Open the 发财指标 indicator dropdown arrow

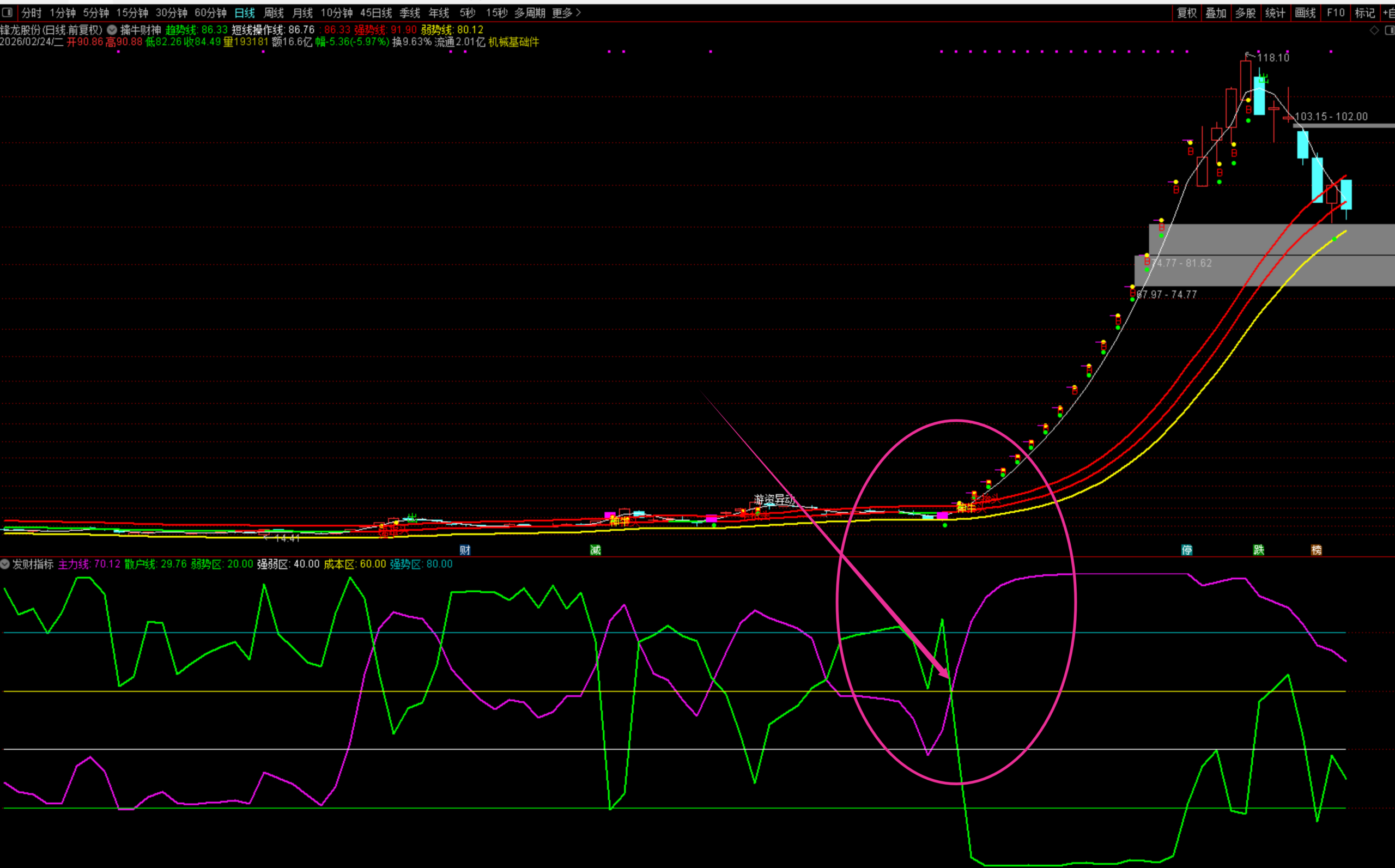(5, 564)
